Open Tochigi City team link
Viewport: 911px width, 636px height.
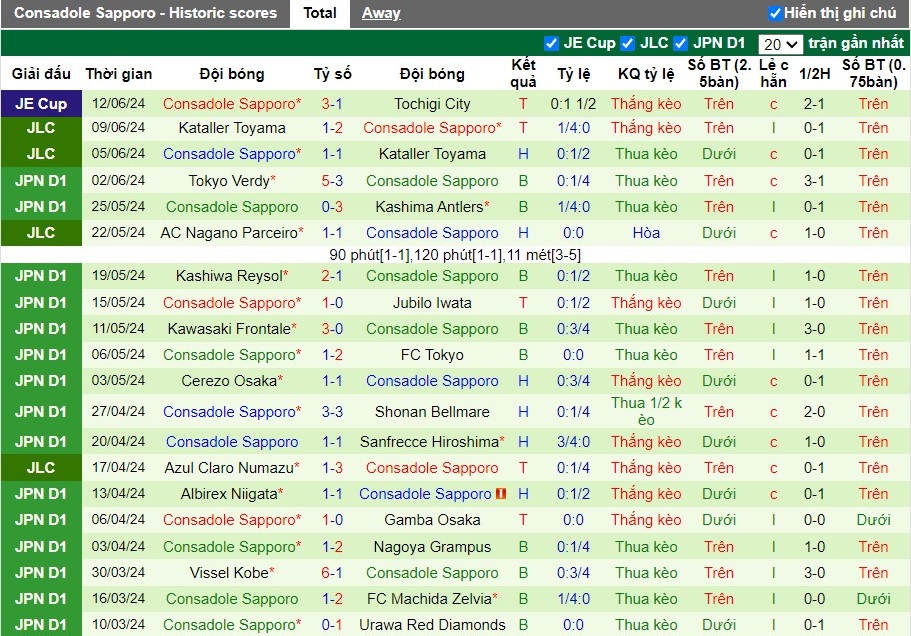(432, 104)
